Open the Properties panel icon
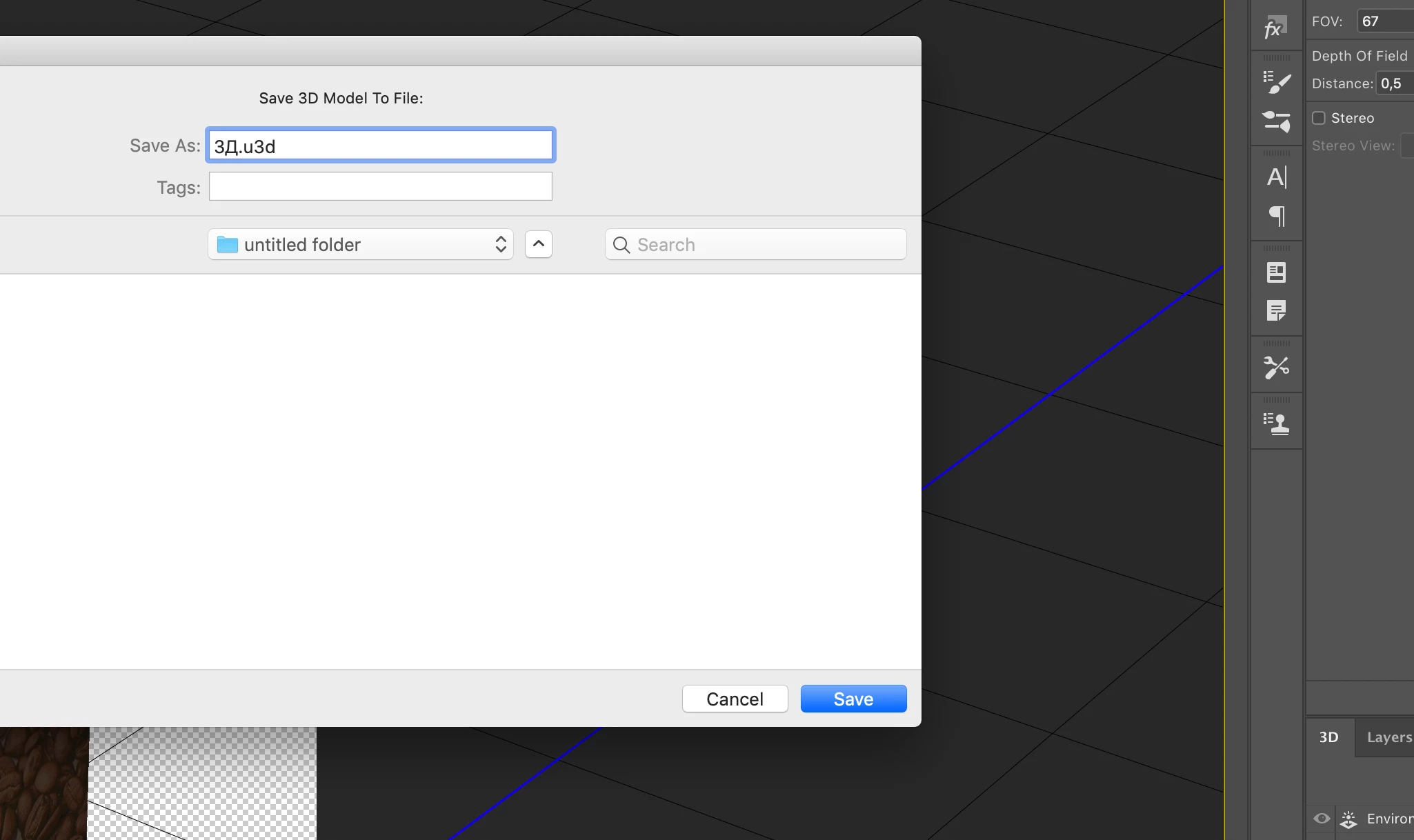The width and height of the screenshot is (1414, 840). click(1276, 272)
